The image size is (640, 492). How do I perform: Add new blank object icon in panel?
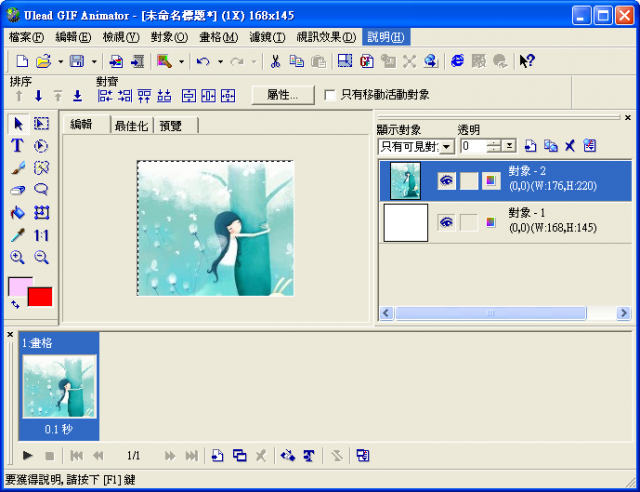point(530,146)
